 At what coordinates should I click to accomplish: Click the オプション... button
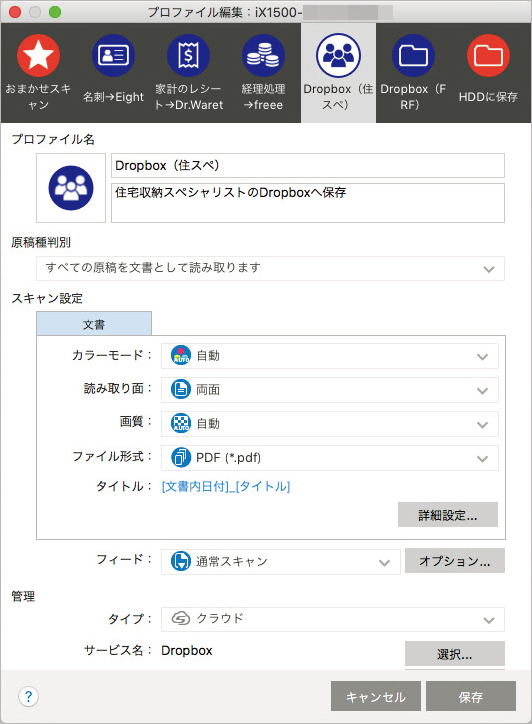455,561
